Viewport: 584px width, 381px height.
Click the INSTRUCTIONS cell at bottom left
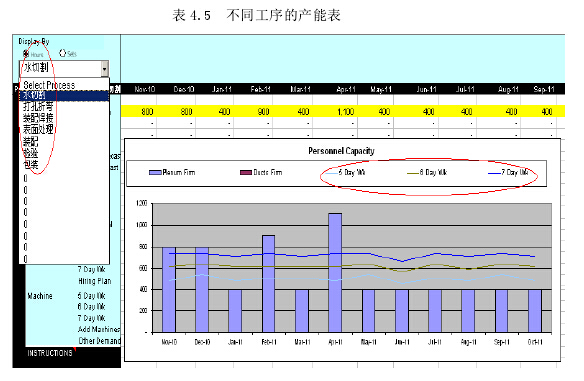tap(50, 353)
